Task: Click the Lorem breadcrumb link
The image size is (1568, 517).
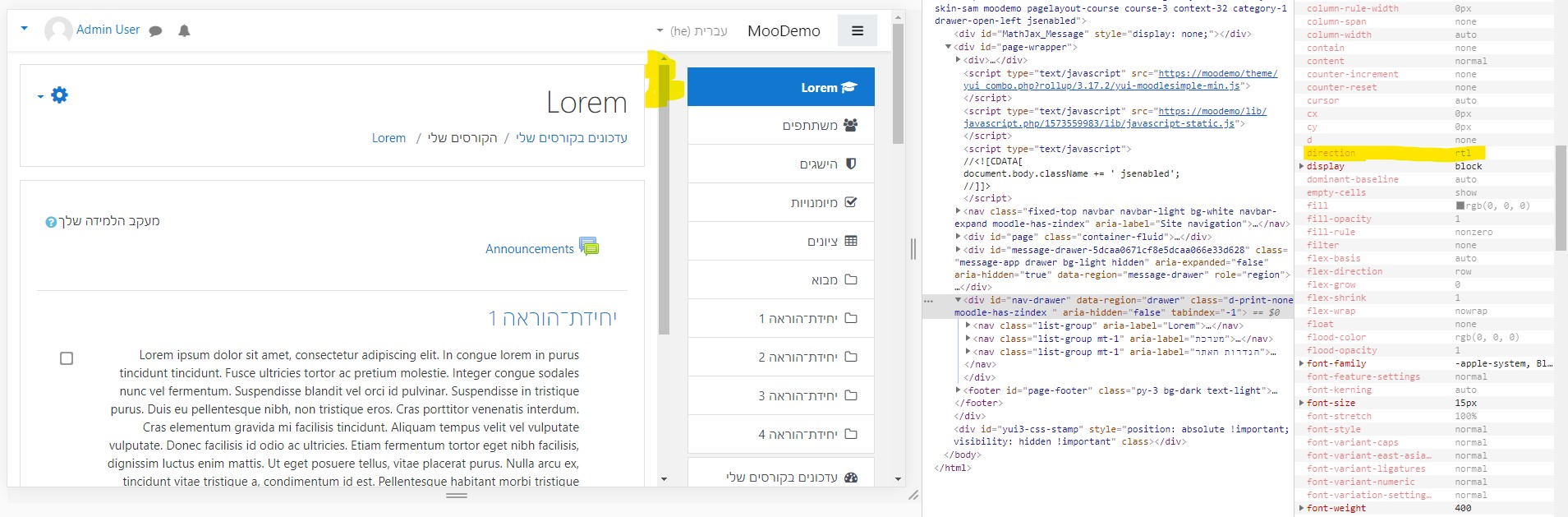Action: [389, 138]
